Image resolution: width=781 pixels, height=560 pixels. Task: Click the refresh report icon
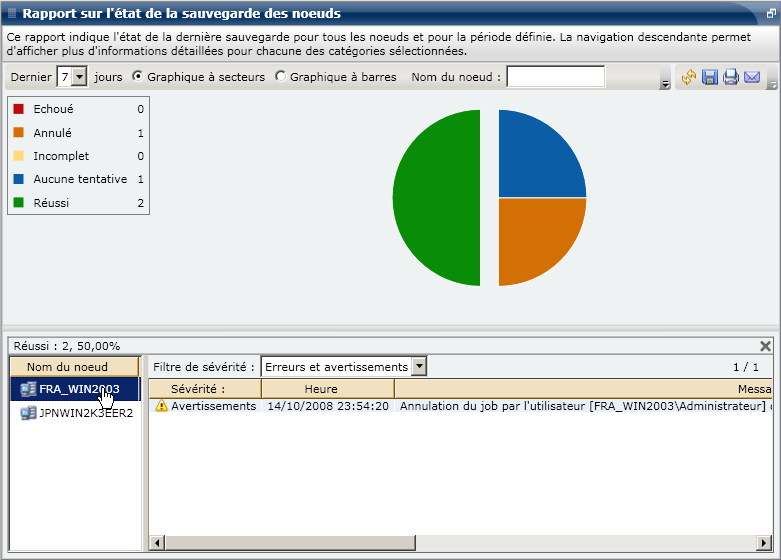(688, 77)
